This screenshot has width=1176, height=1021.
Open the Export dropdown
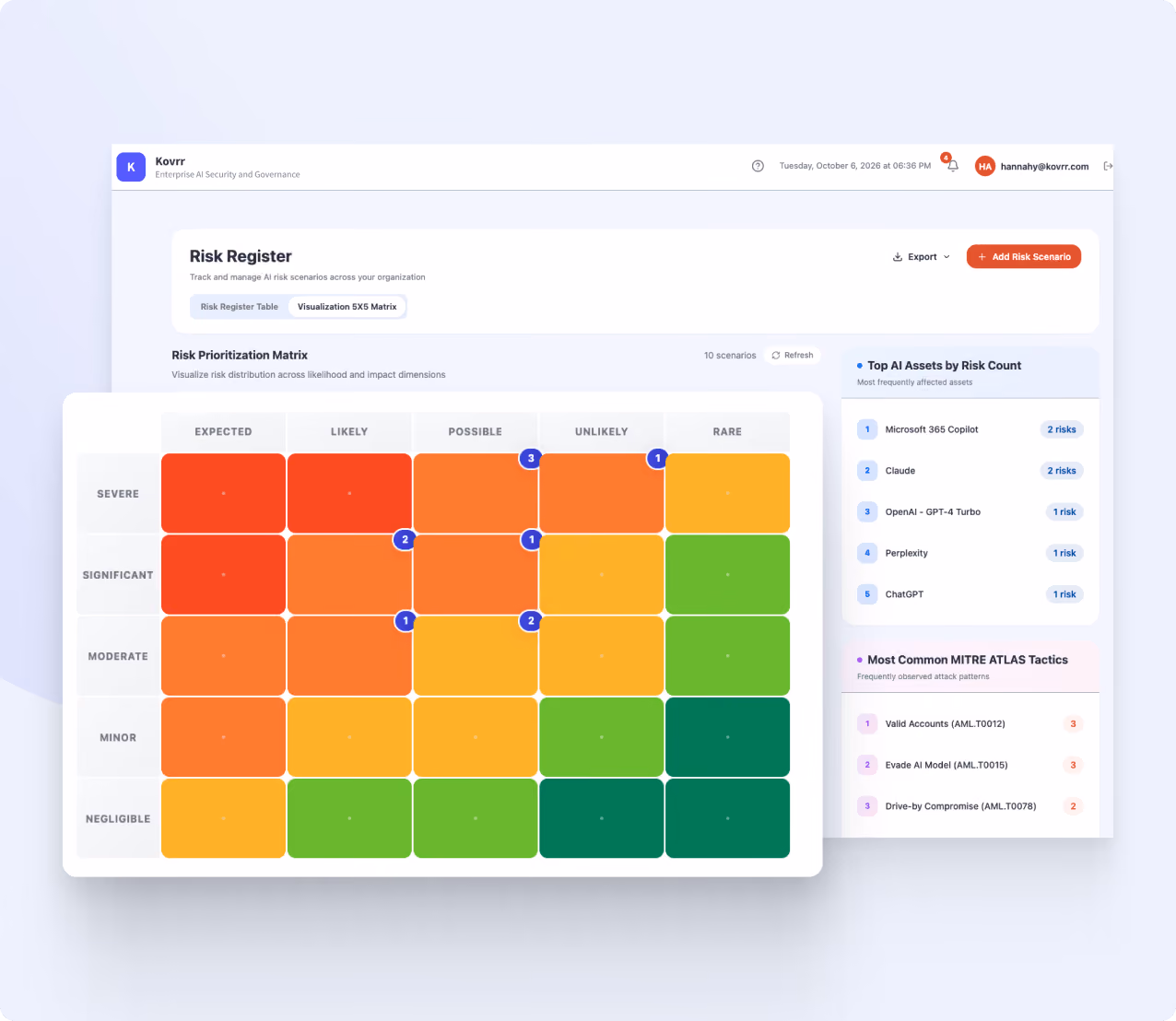pos(922,257)
